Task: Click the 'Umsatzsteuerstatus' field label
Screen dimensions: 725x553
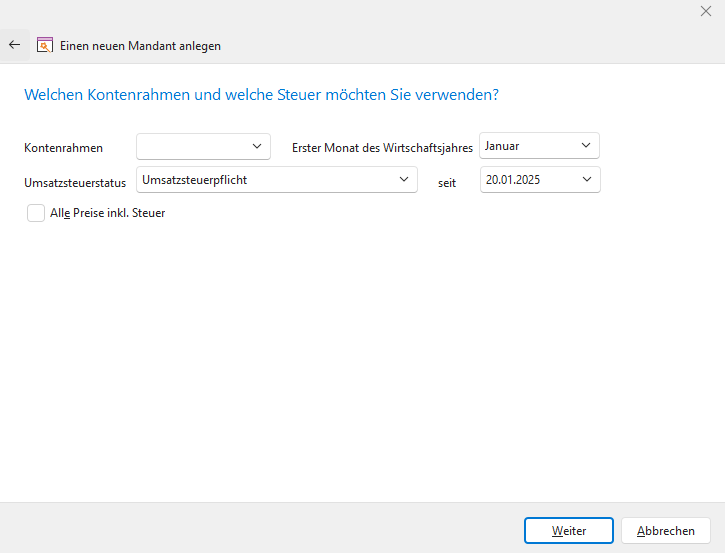Action: click(x=75, y=183)
